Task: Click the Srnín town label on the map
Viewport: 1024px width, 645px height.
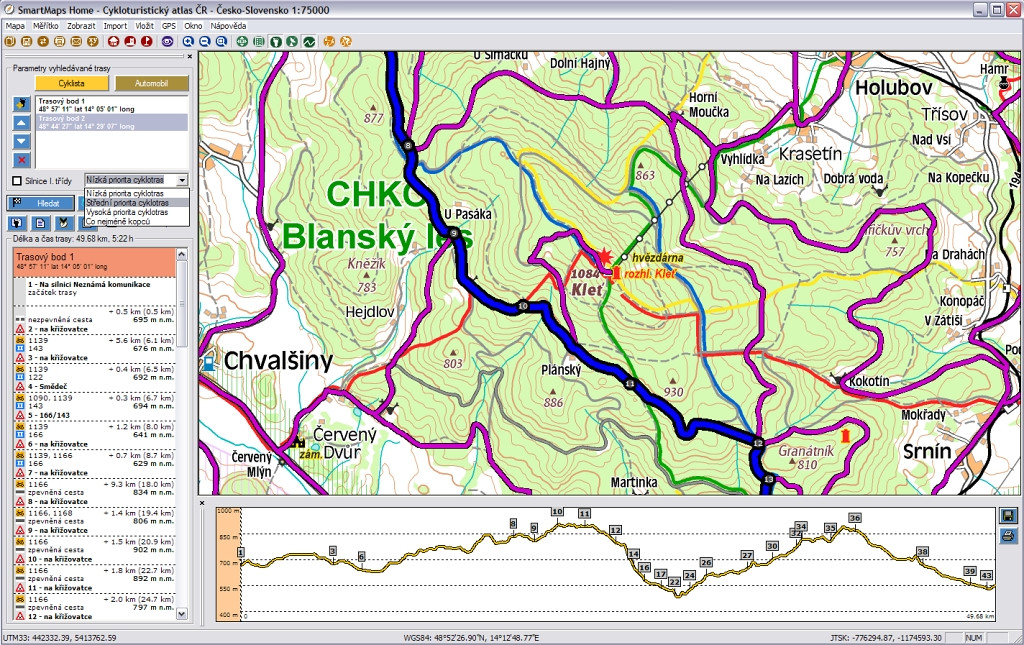Action: pos(927,451)
